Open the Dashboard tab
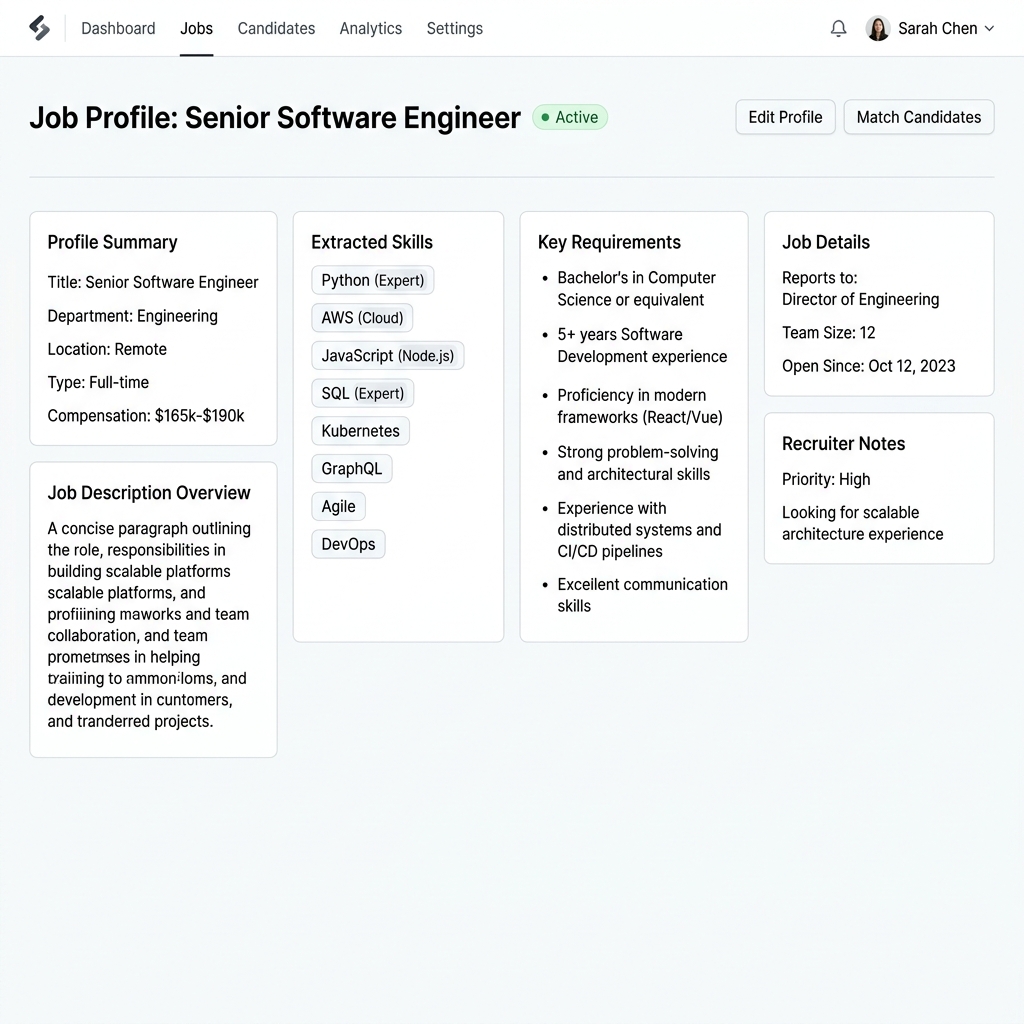 118,28
